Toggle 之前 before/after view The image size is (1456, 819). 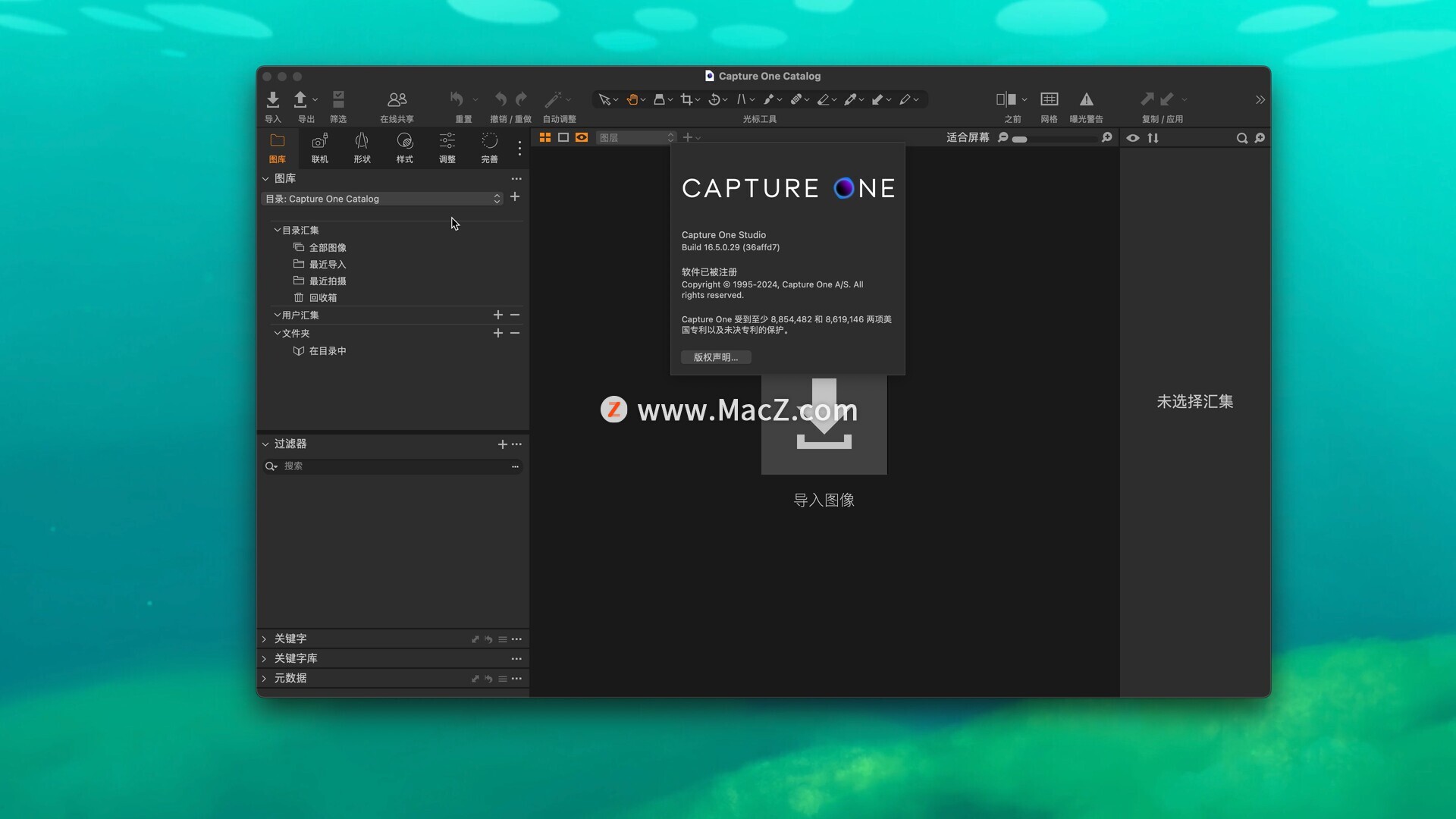[1006, 99]
